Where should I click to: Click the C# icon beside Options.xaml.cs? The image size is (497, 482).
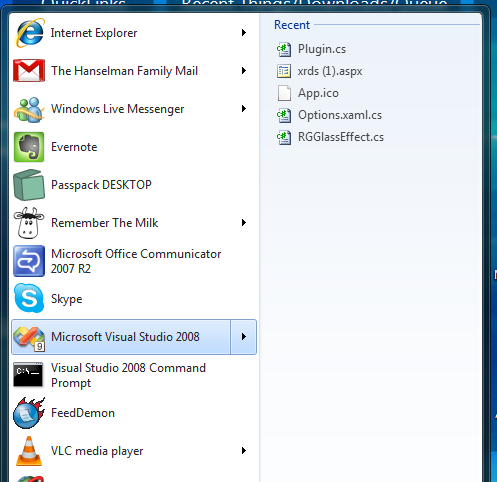coord(284,115)
